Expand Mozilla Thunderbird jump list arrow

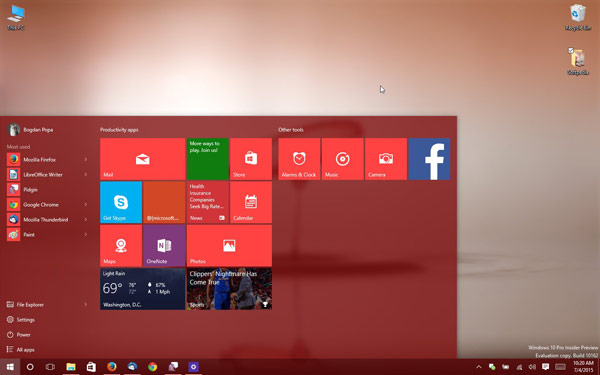(x=86, y=219)
